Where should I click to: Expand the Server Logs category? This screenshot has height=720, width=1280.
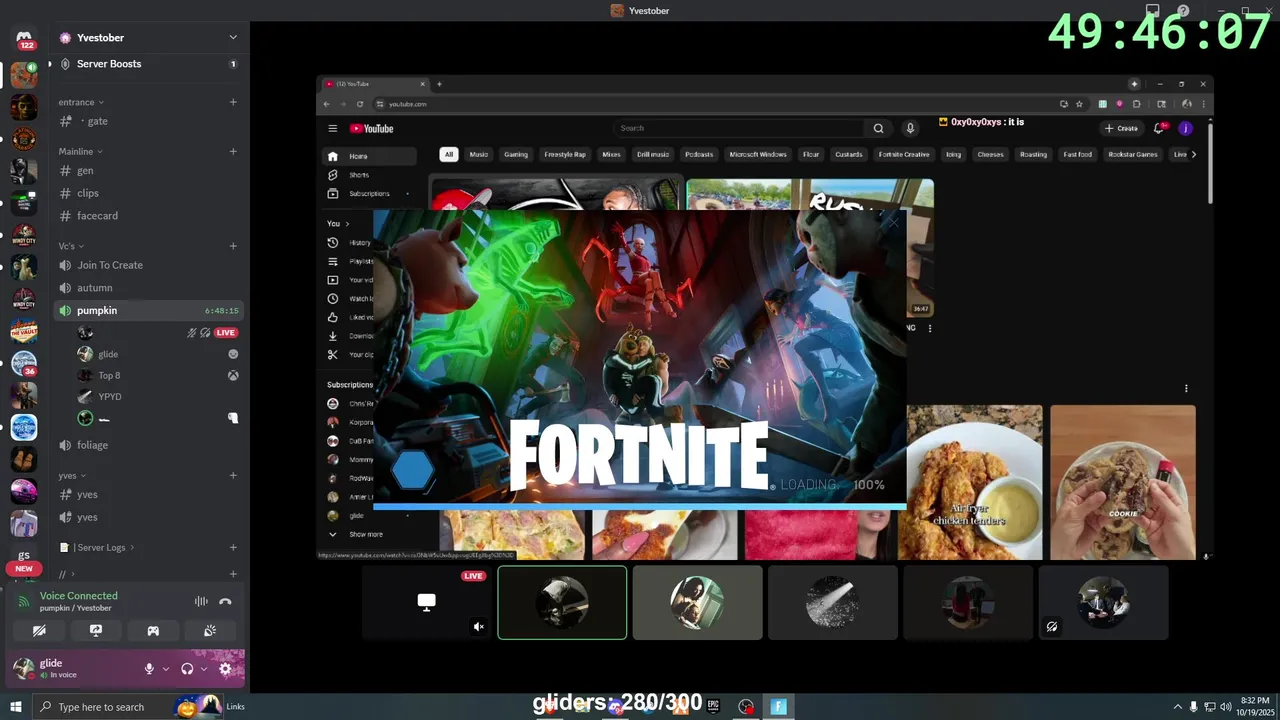pos(98,548)
